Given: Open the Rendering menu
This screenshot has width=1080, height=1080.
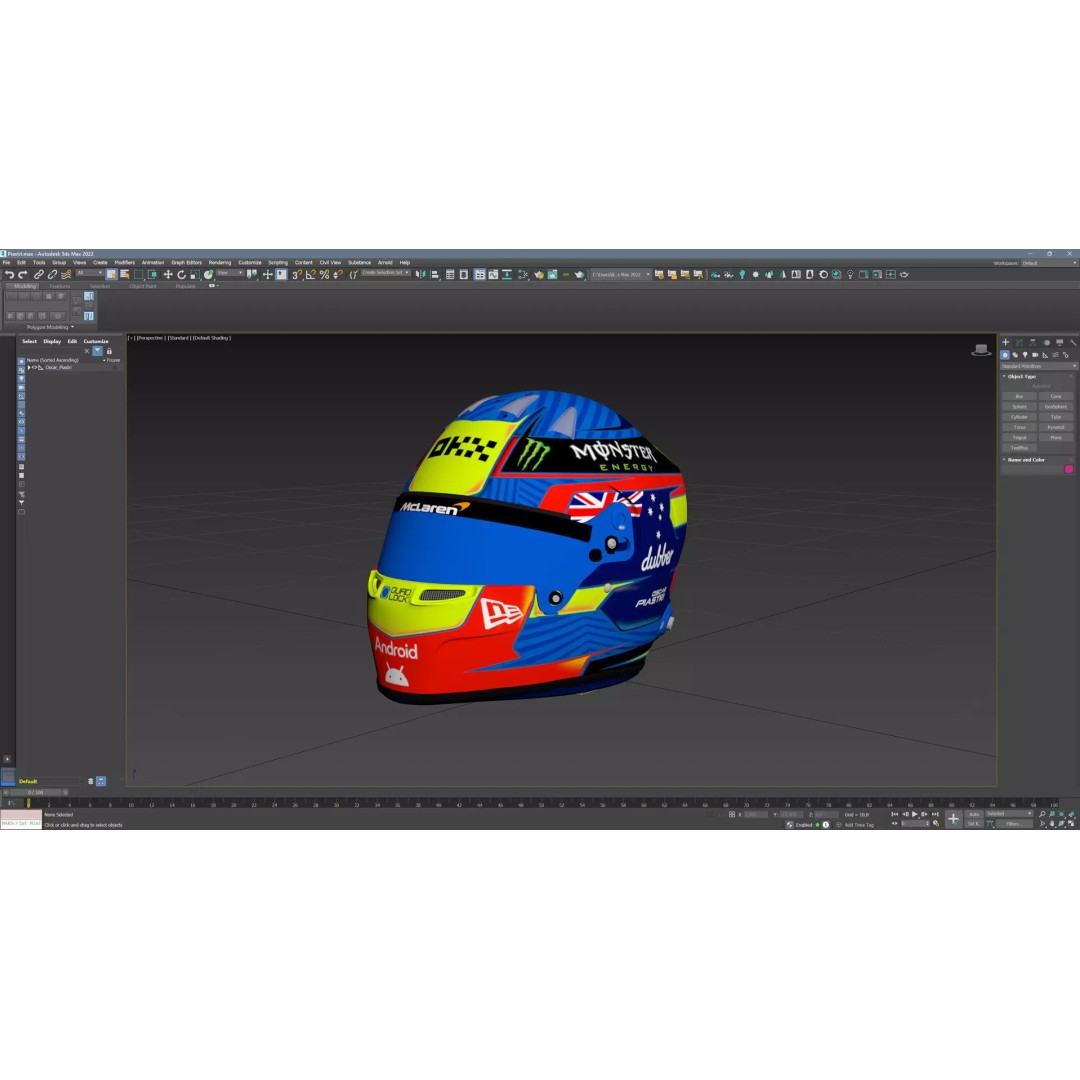Looking at the screenshot, I should point(220,263).
